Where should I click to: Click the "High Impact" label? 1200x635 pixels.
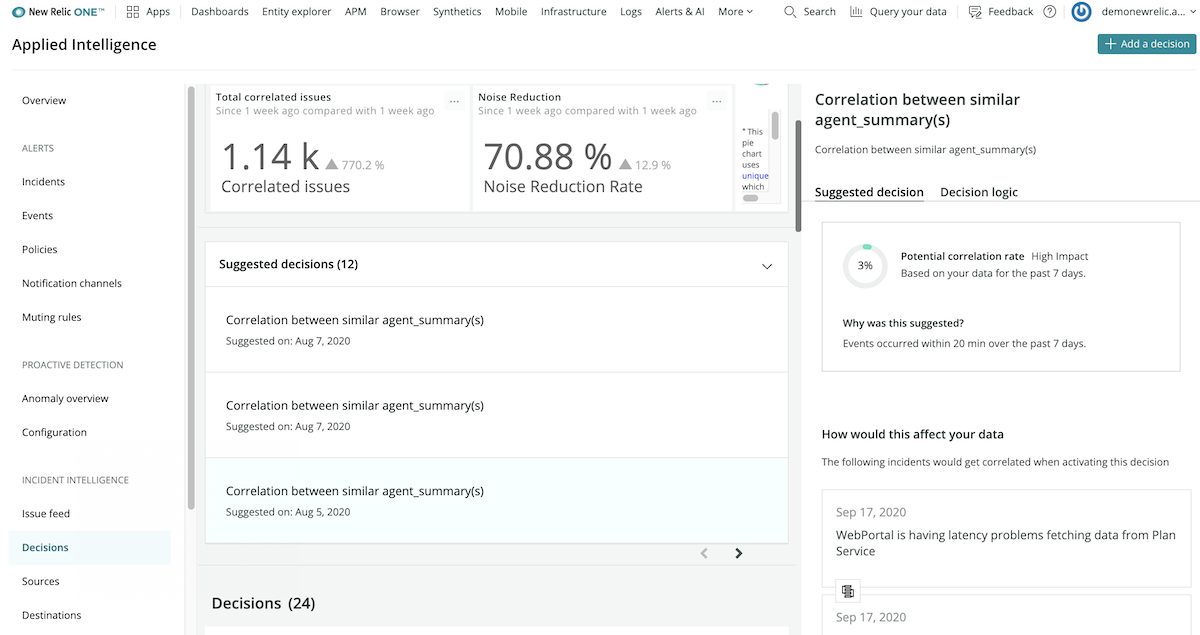(1060, 257)
